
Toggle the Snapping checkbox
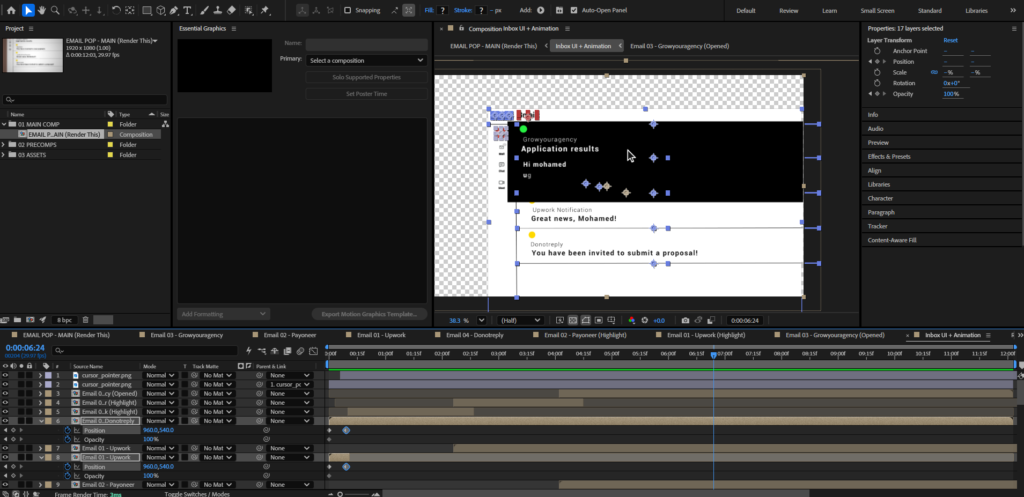click(347, 10)
